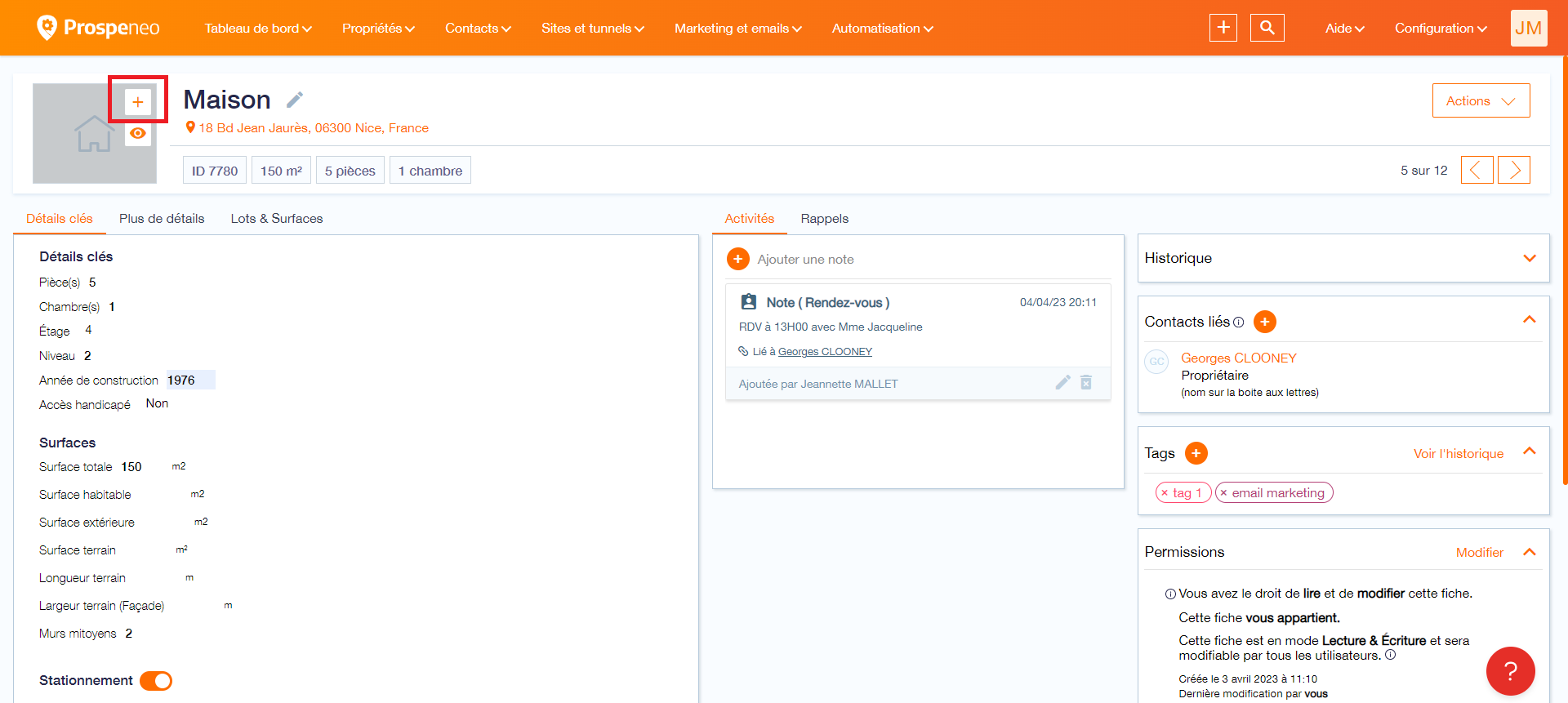
Task: Edit the Année de construction field 1976
Action: 190,380
